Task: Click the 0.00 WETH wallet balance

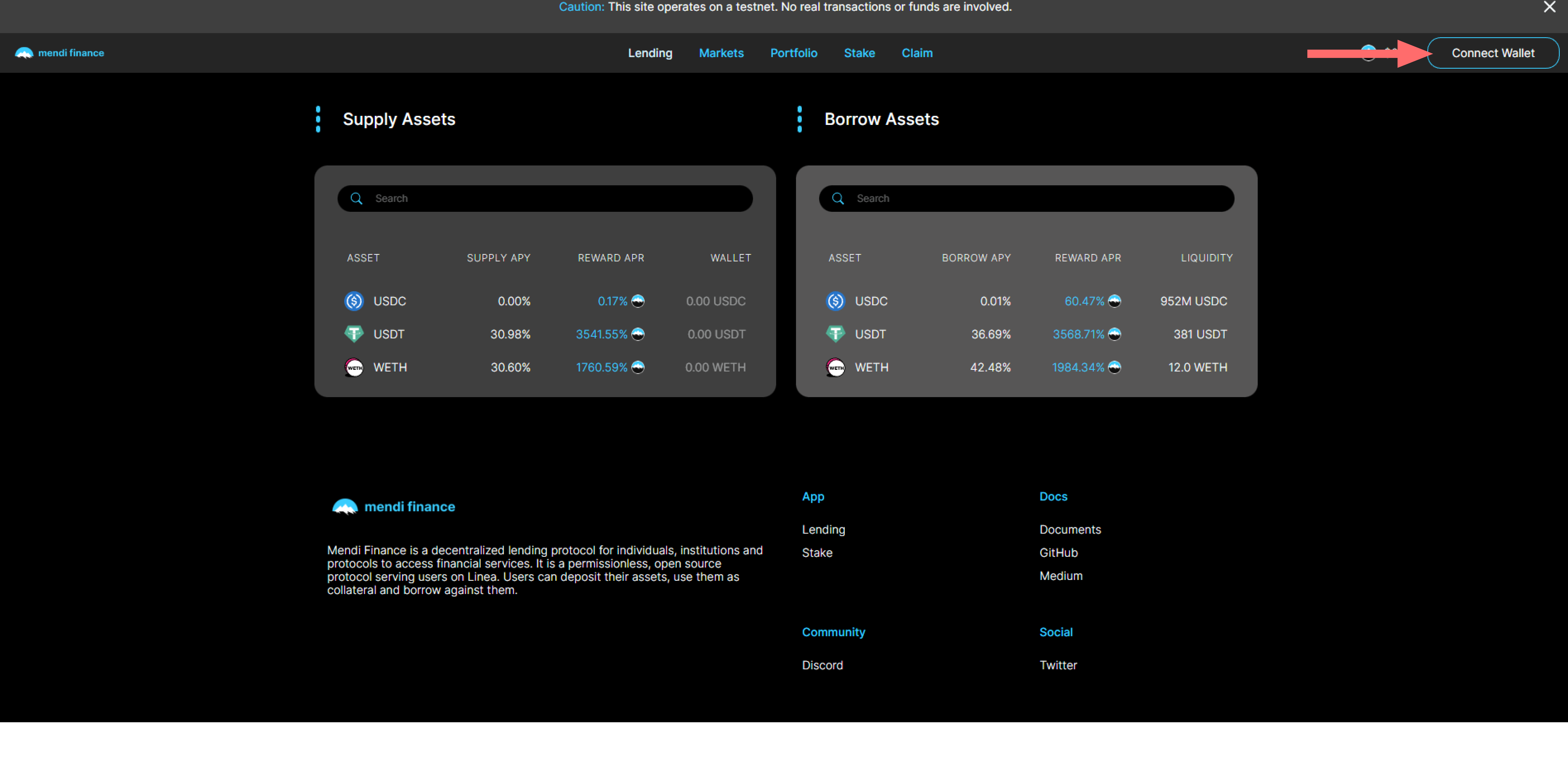Action: coord(715,368)
